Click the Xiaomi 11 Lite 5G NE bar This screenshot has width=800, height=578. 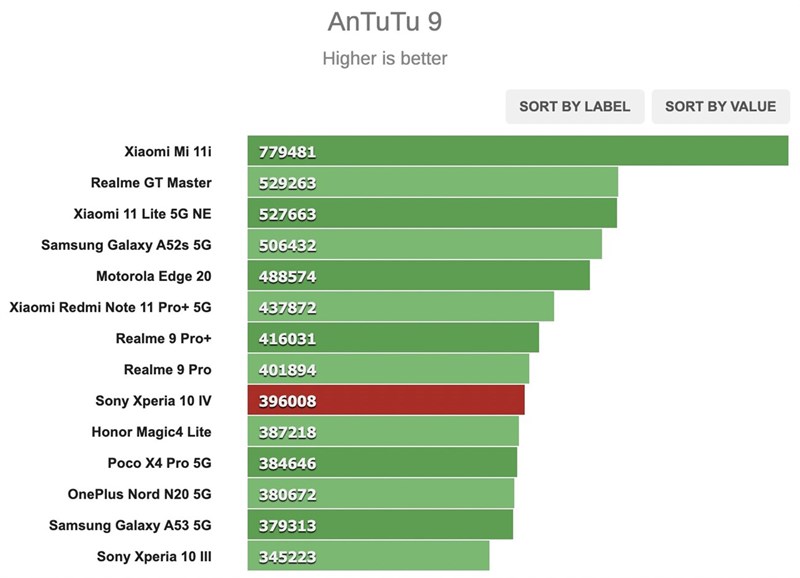pos(432,213)
